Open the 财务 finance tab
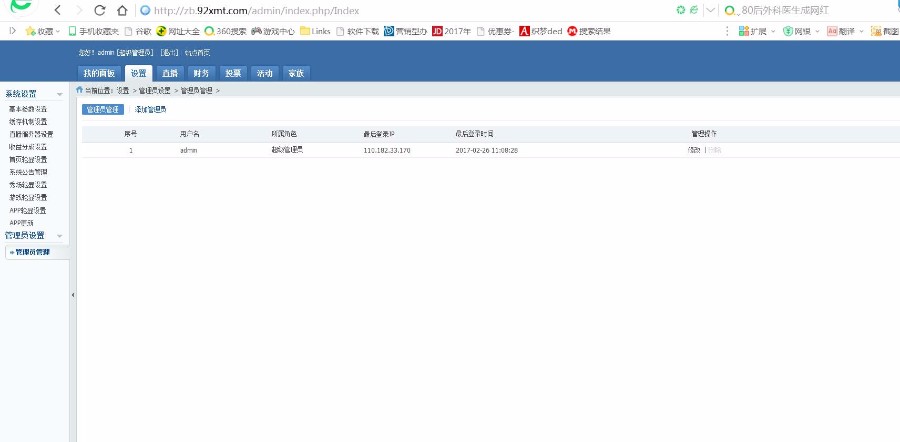Viewport: 900px width, 442px height. pos(201,73)
